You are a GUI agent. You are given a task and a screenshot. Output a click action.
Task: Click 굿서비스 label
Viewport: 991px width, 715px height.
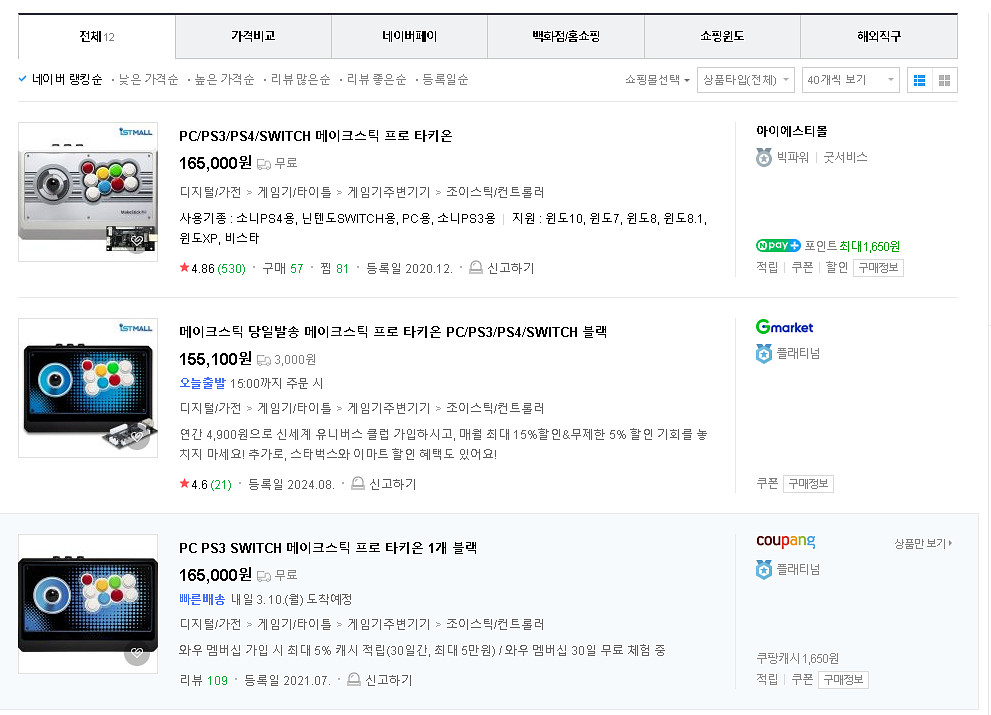tap(845, 157)
